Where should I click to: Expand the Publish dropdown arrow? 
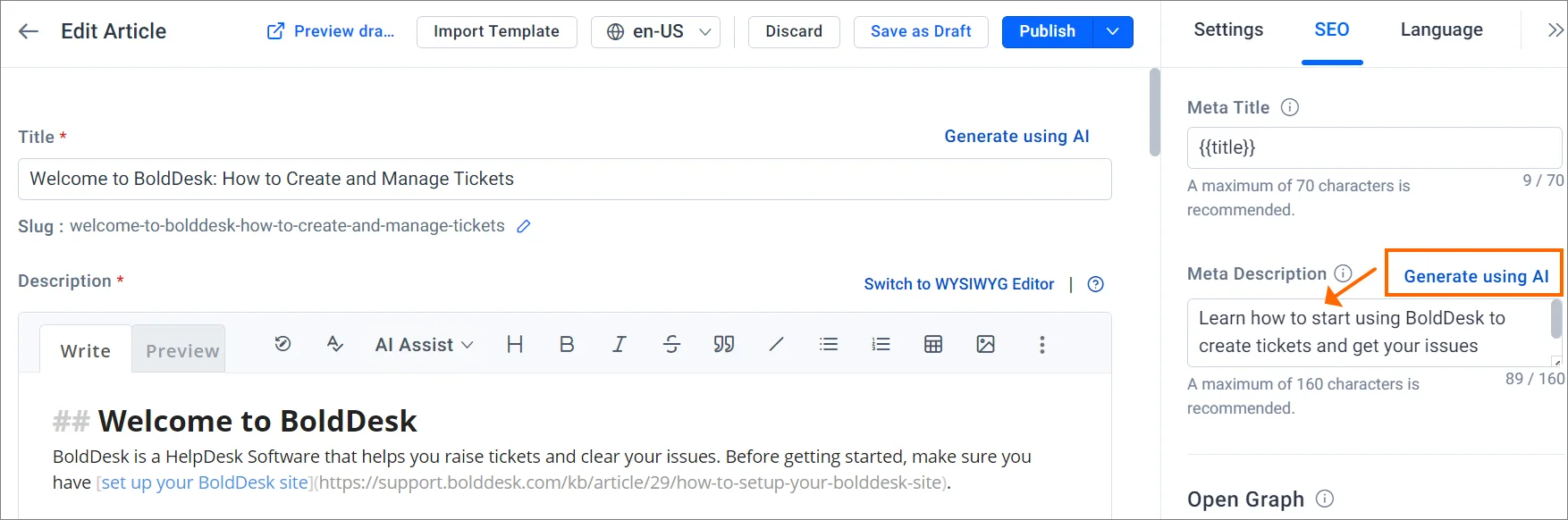click(x=1113, y=31)
